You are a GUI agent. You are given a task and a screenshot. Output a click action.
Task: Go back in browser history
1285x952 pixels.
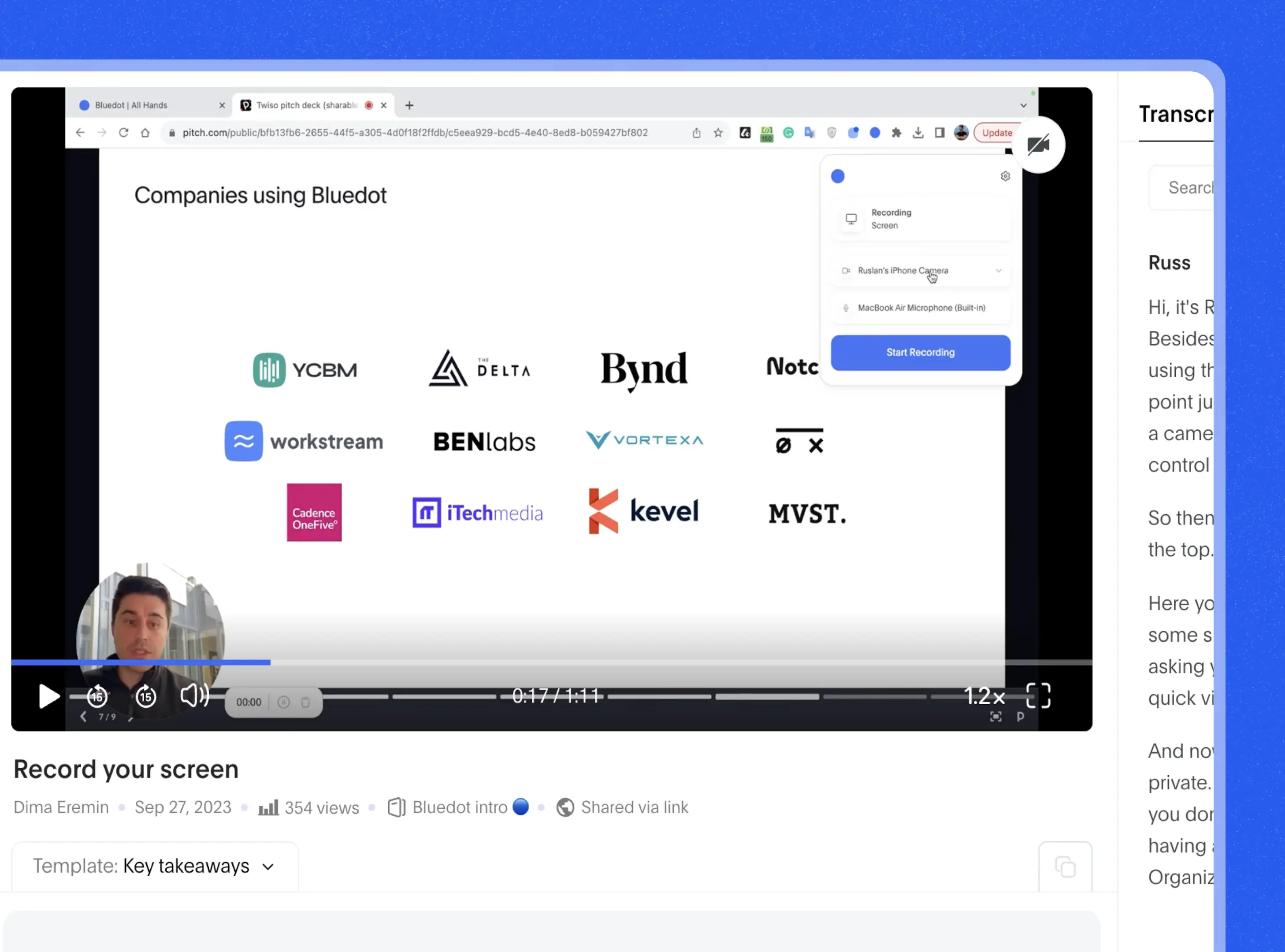[x=80, y=133]
